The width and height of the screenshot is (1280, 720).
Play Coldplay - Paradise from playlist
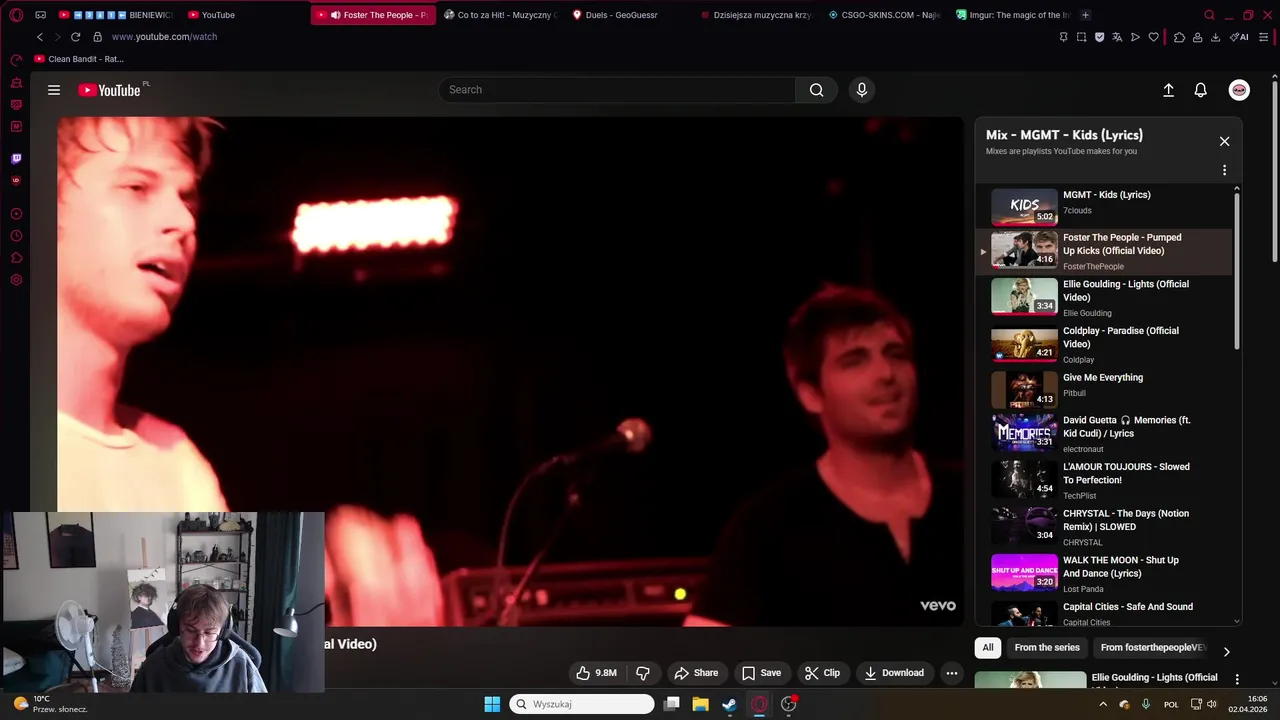[1104, 346]
